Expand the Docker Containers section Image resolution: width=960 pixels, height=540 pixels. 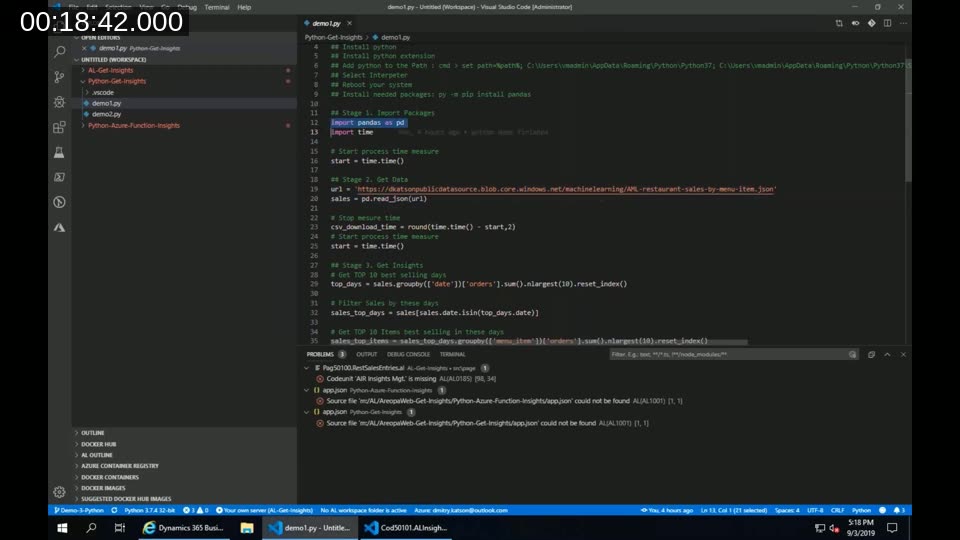click(110, 477)
